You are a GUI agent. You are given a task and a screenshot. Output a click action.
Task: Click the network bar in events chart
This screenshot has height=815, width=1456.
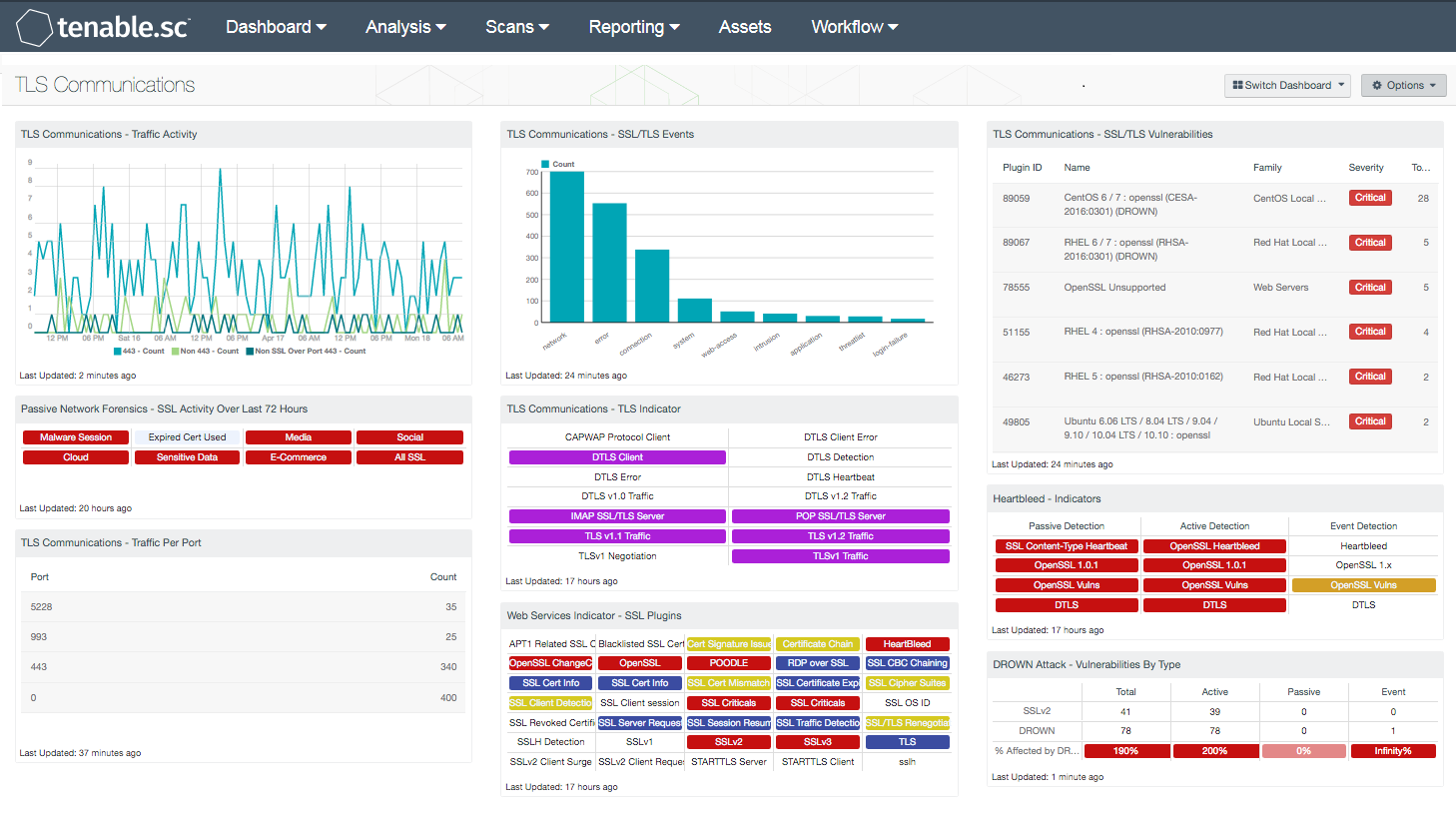[566, 247]
